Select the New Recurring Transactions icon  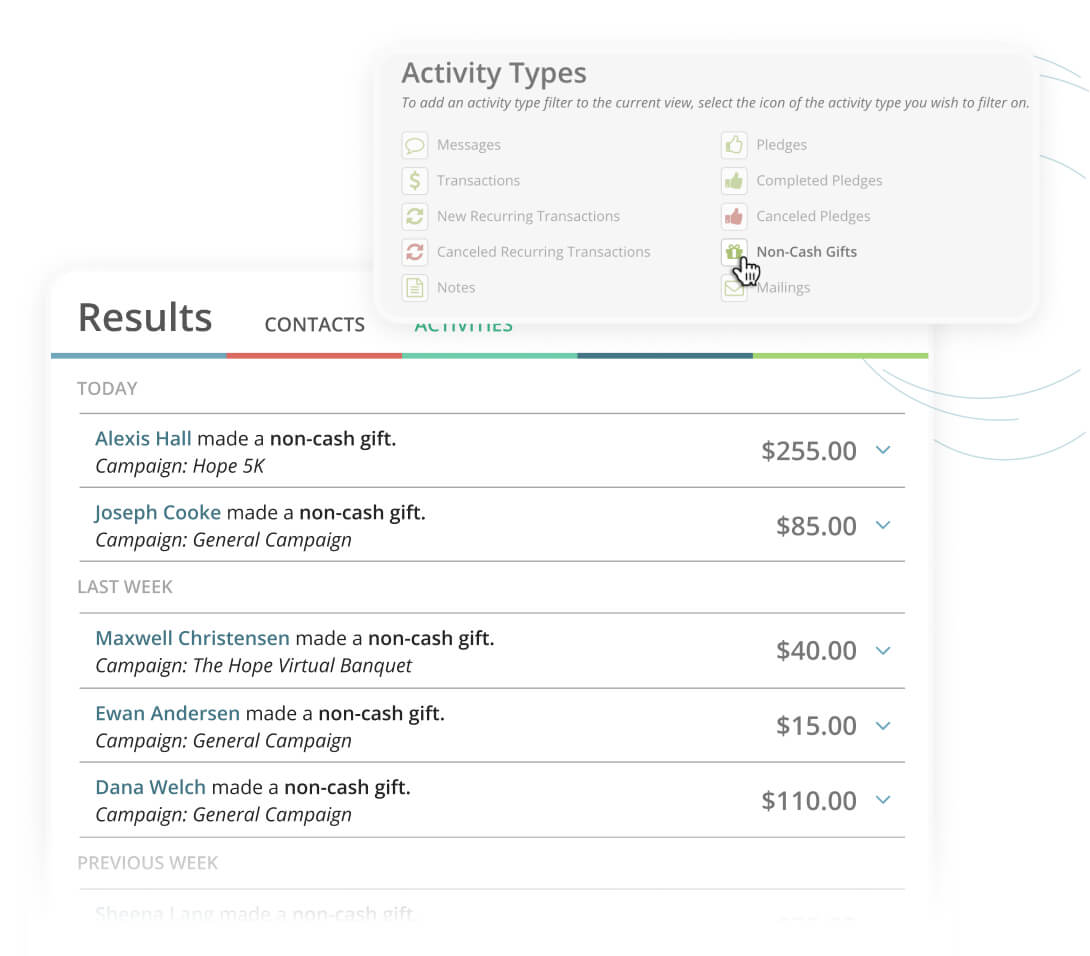pos(415,216)
